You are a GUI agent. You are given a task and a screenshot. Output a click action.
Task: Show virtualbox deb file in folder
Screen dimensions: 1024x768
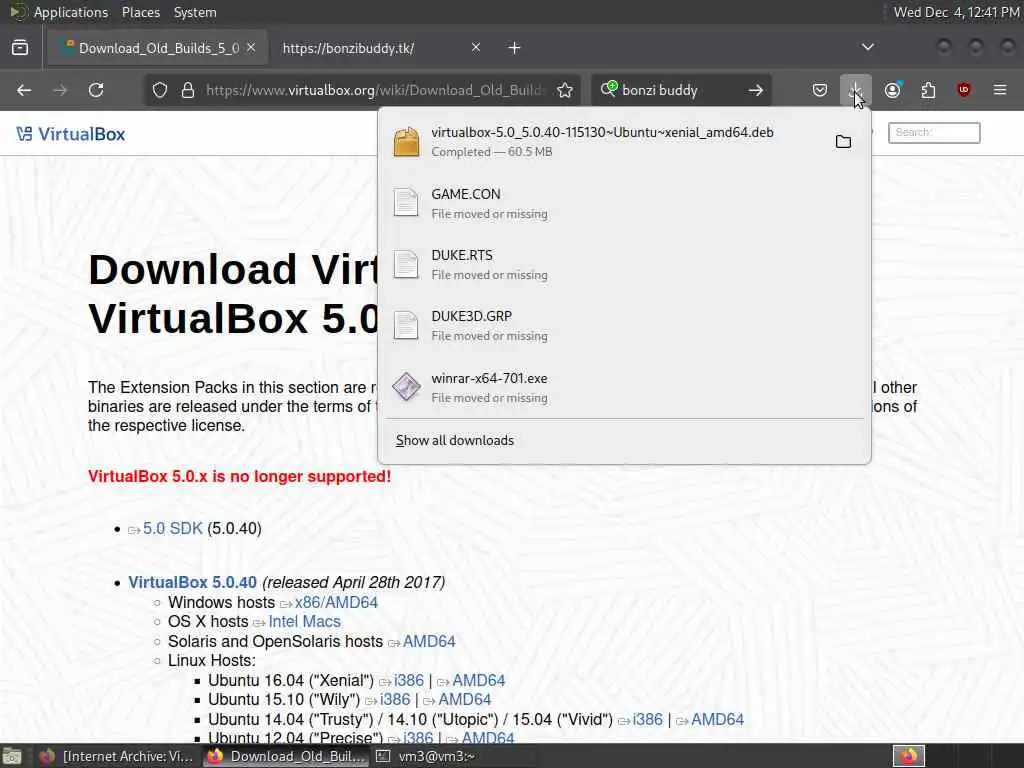point(843,142)
